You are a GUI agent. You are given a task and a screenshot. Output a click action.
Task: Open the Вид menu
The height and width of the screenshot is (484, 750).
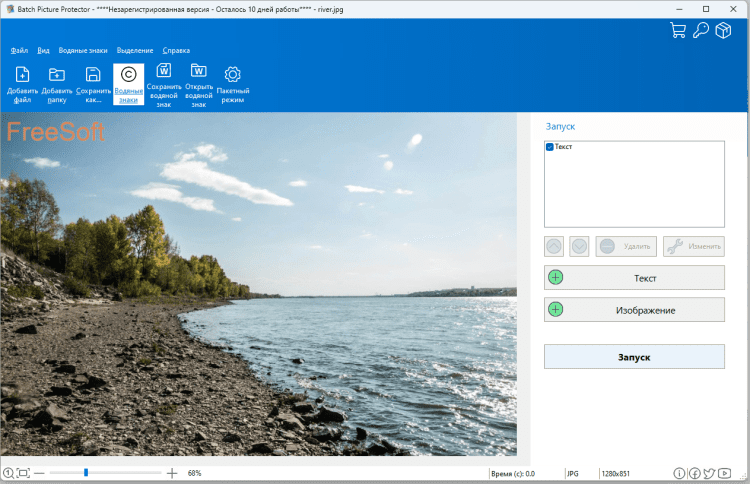tap(43, 50)
